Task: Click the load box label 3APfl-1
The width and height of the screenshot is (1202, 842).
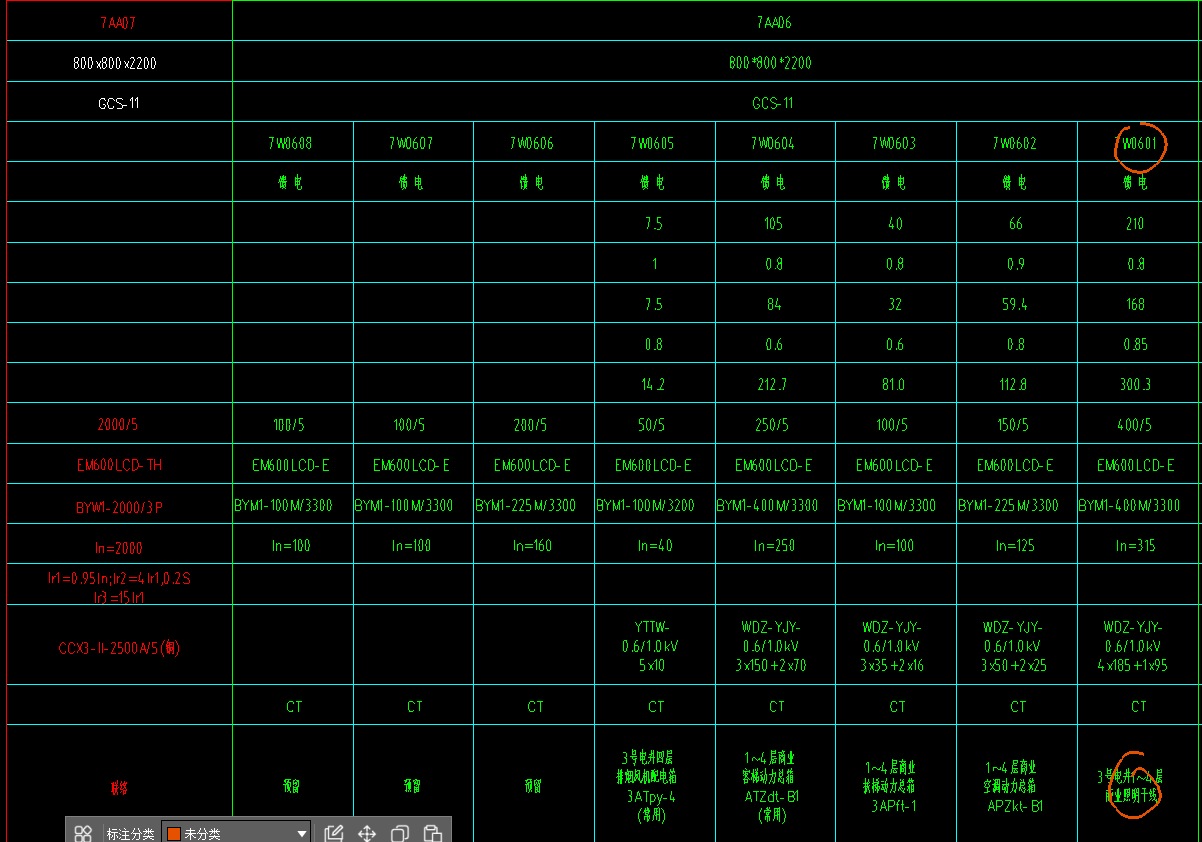Action: tap(893, 805)
